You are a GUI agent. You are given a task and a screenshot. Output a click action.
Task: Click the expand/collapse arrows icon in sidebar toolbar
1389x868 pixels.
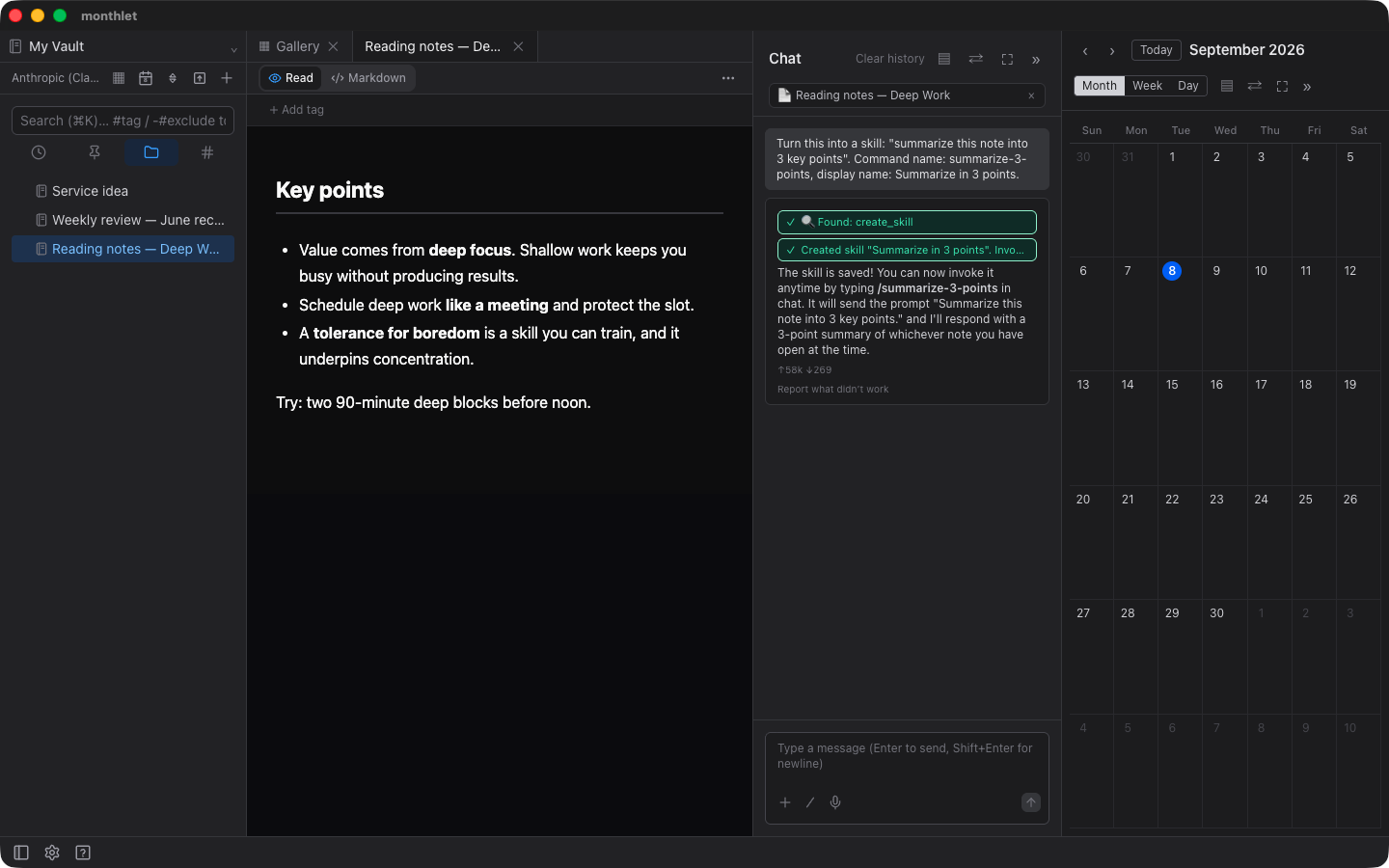[173, 78]
